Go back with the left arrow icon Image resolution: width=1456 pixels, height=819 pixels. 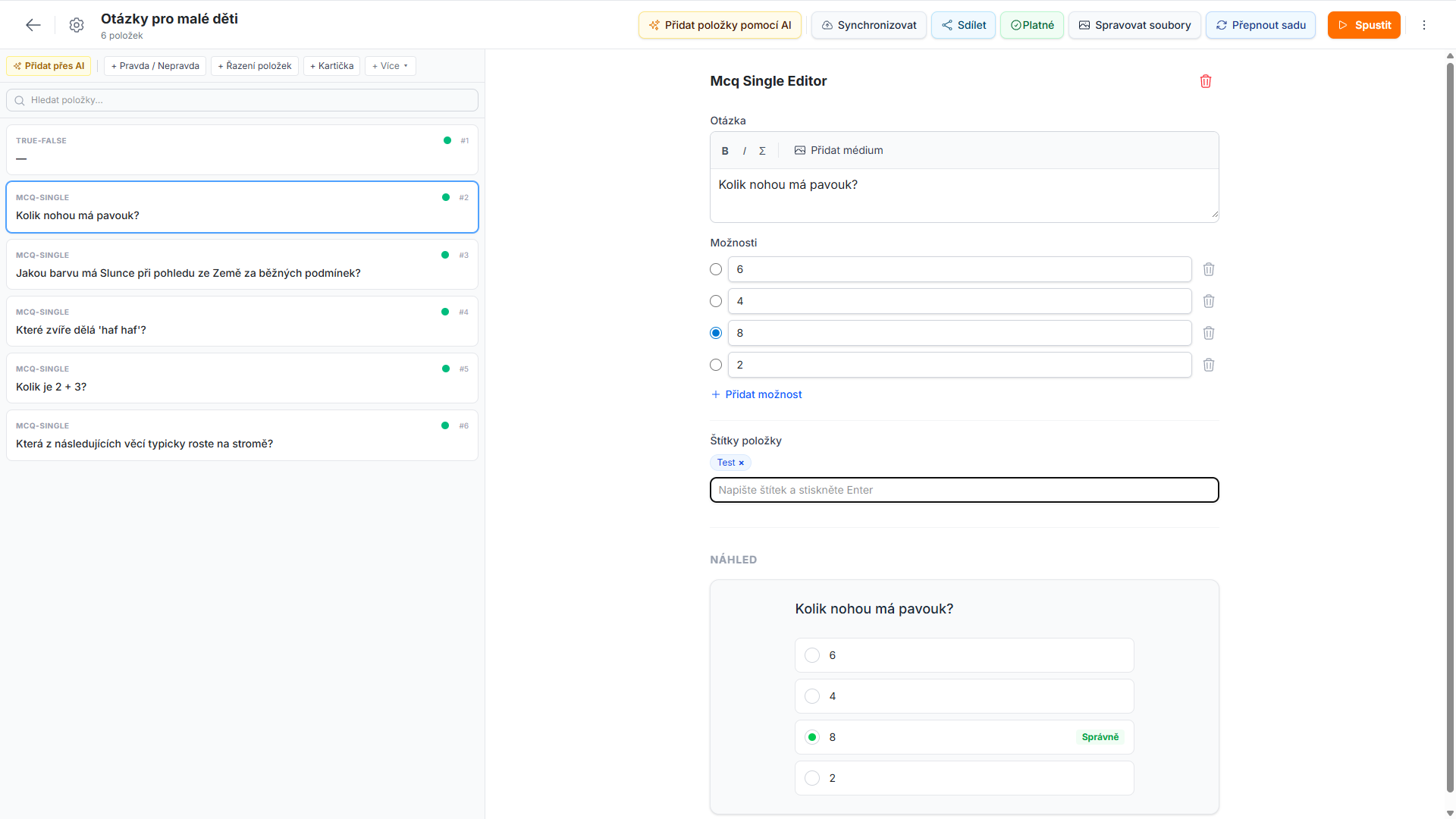tap(33, 25)
